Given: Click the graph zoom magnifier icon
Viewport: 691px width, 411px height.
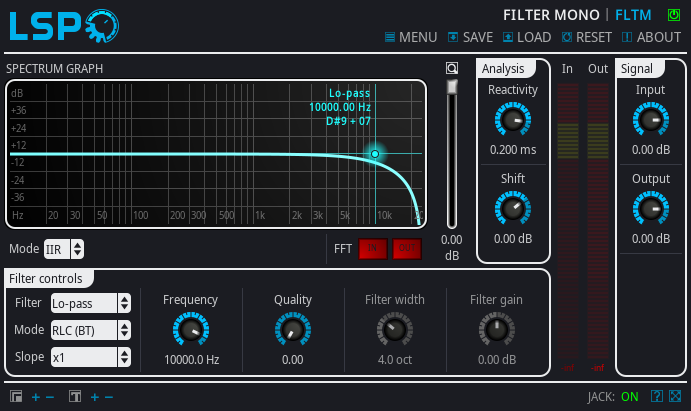Looking at the screenshot, I should [x=452, y=69].
